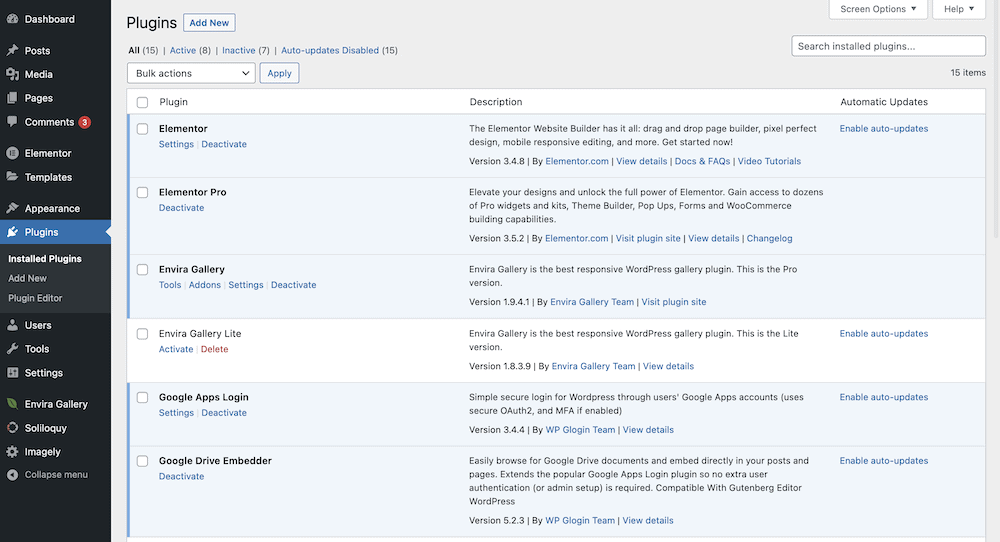Screen dimensions: 1000x542
Task: Deactivate the Elementor plugin
Action: (224, 144)
